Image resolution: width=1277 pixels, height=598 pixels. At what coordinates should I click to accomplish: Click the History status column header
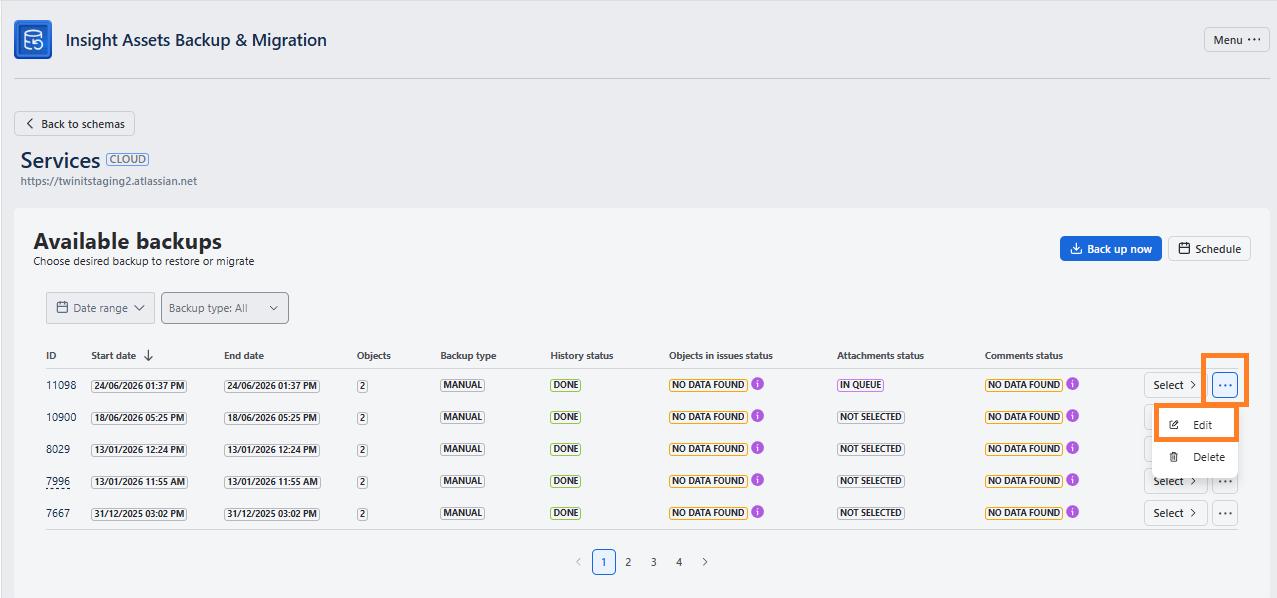(582, 355)
